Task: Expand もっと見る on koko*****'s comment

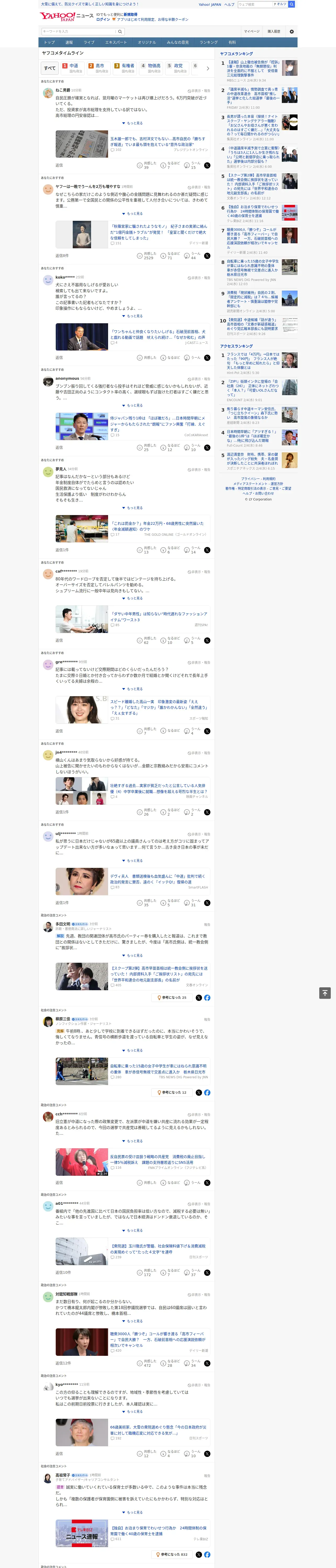Action: point(132,316)
